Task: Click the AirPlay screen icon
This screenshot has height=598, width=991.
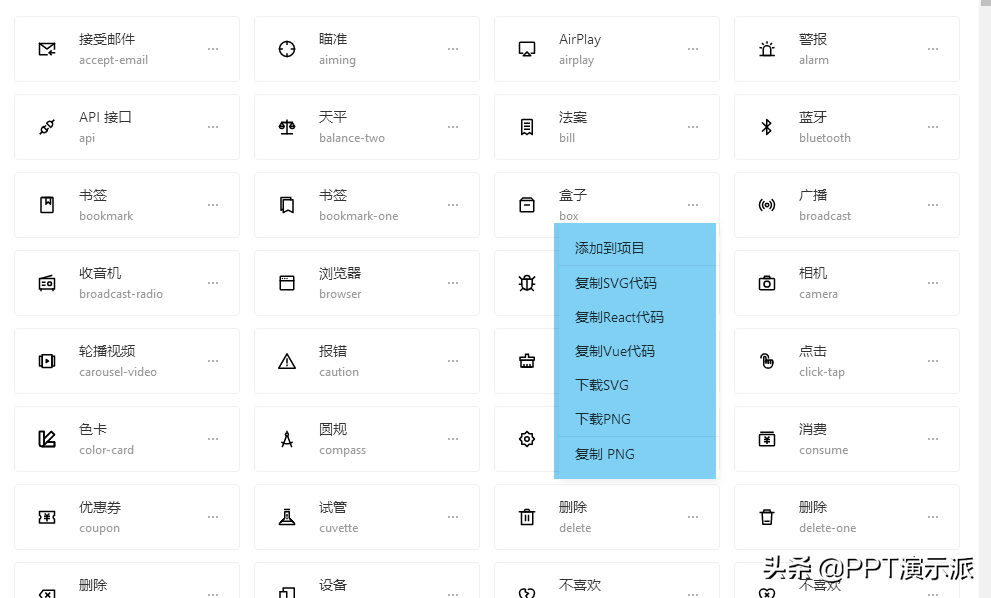Action: [526, 49]
